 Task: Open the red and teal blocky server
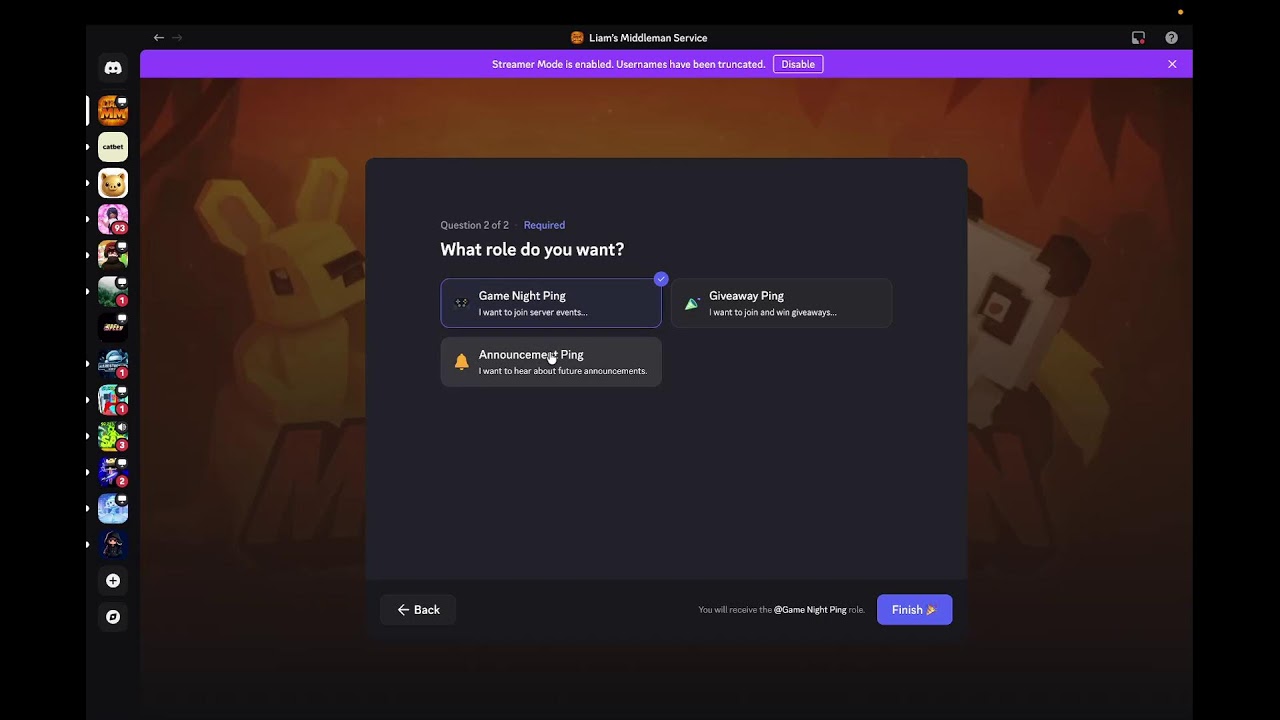coord(113,400)
